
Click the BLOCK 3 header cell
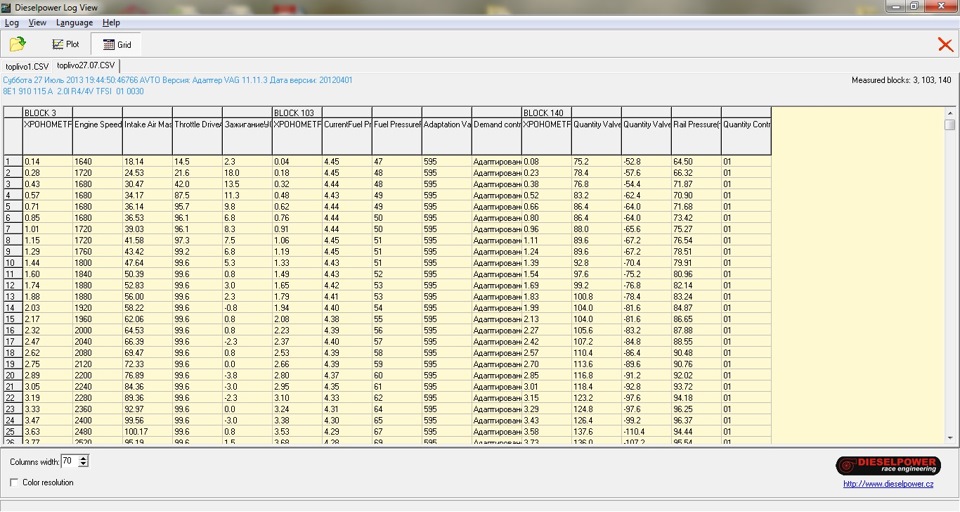pos(48,113)
